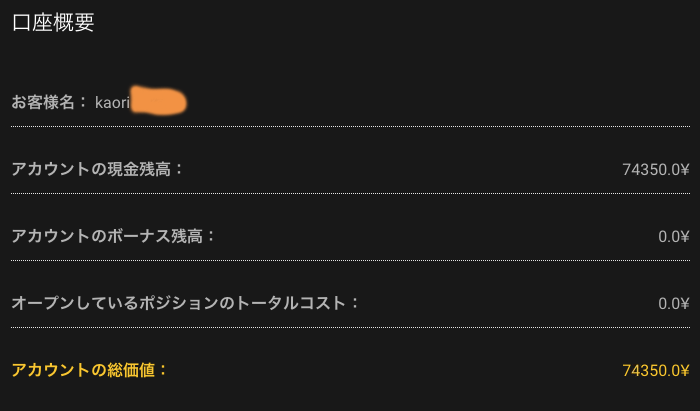Viewport: 700px width, 411px height.
Task: Click the アカウントの現金残高 label
Action: coord(98,169)
